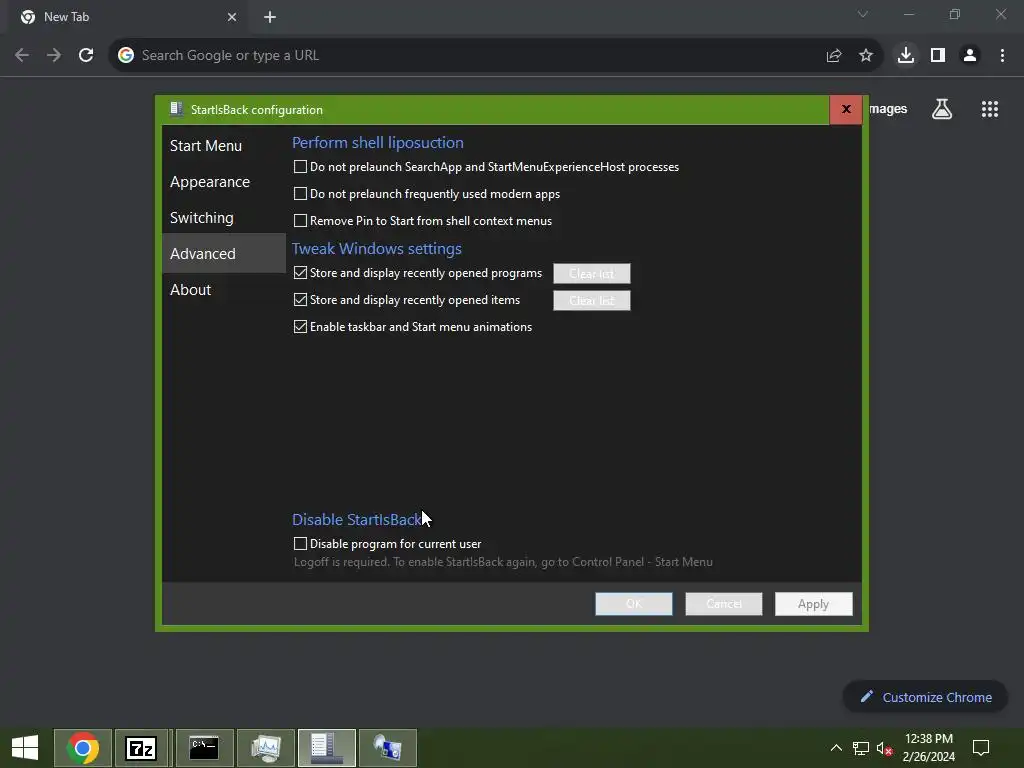
Task: Confirm settings with the OK button
Action: 633,604
